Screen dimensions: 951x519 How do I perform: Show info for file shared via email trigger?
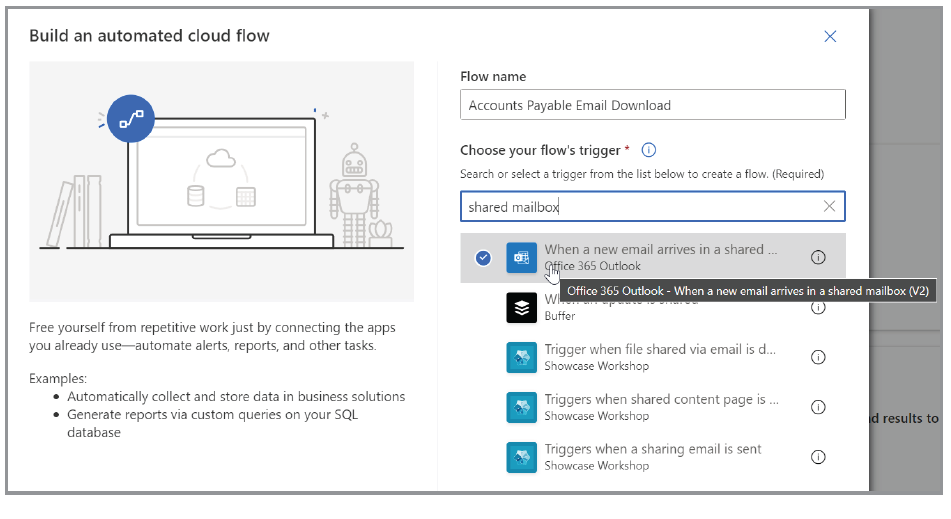tap(818, 358)
